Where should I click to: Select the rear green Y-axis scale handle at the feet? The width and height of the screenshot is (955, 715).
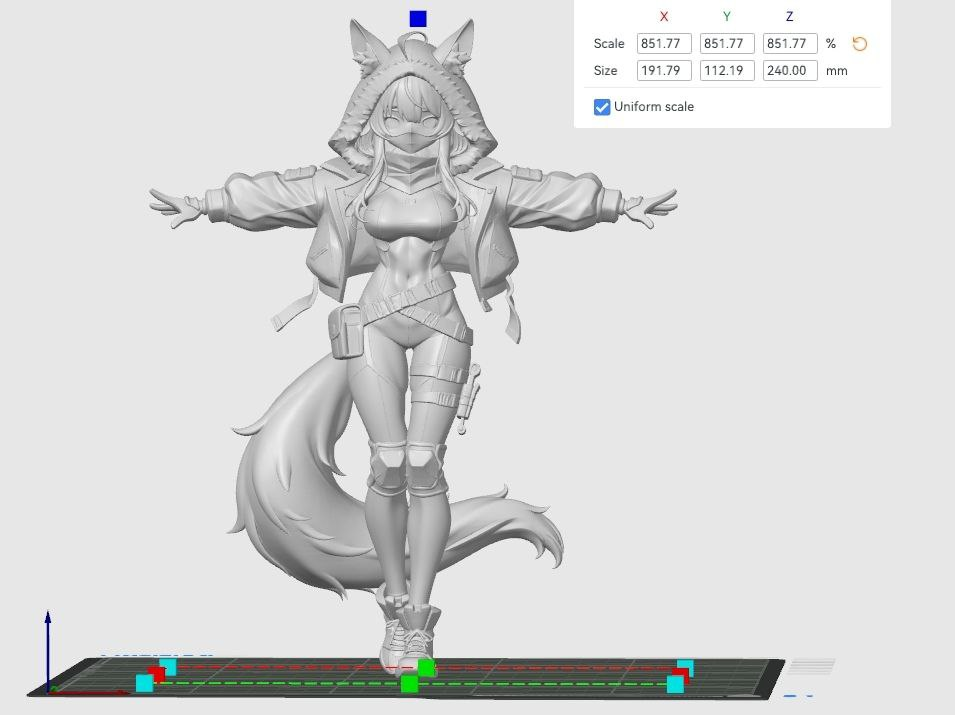pos(426,668)
